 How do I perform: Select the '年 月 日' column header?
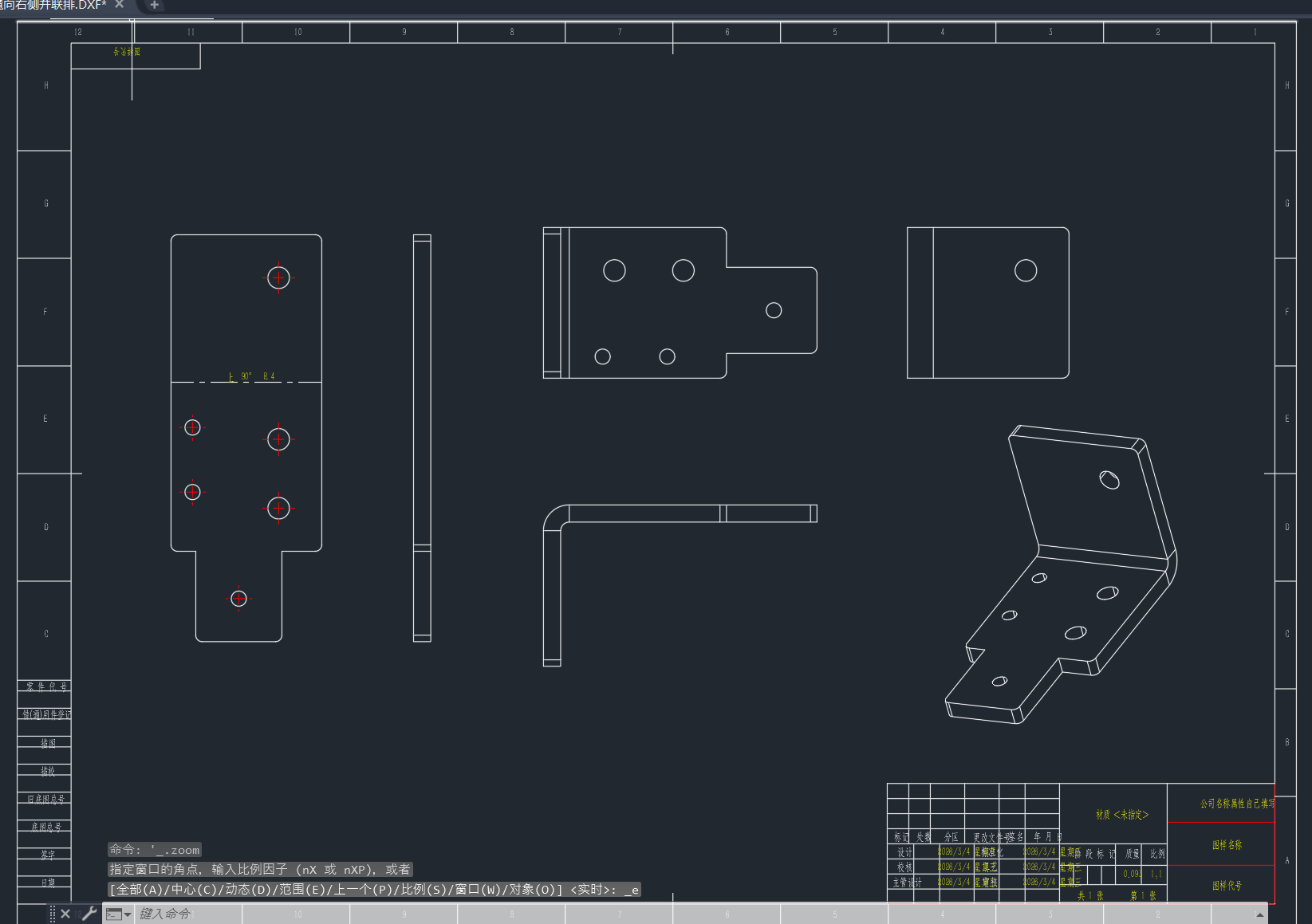point(1047,837)
